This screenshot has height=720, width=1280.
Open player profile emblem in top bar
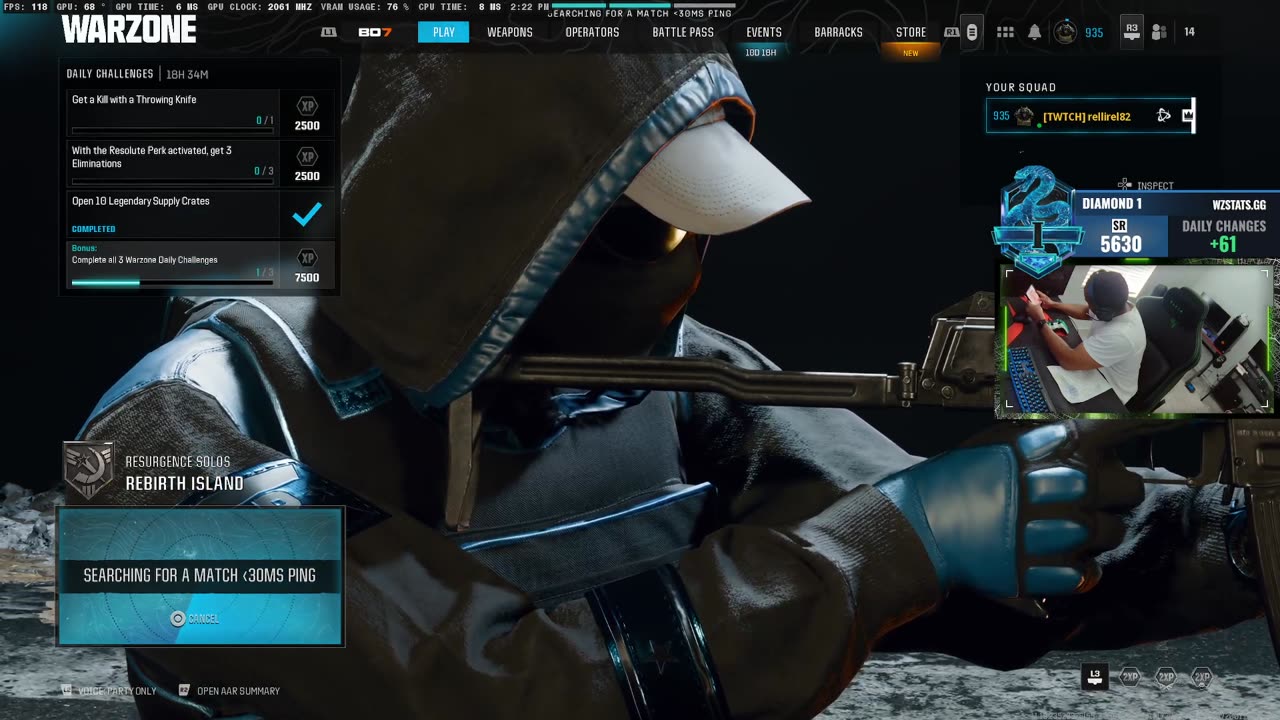(x=1066, y=32)
